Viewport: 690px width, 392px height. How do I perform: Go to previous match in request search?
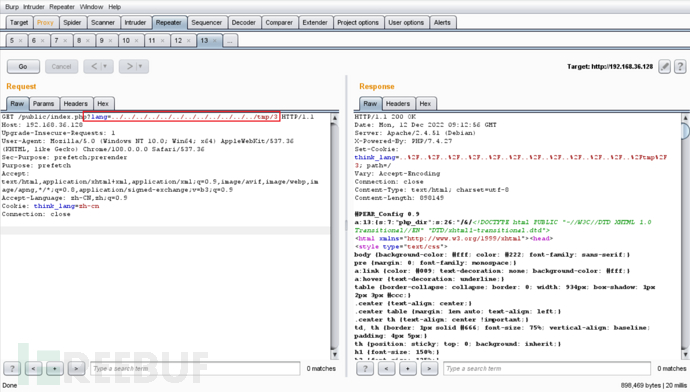33,368
